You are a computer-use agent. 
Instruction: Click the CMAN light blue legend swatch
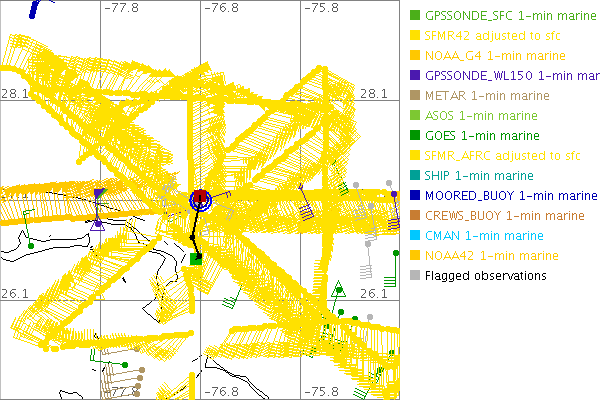click(415, 236)
